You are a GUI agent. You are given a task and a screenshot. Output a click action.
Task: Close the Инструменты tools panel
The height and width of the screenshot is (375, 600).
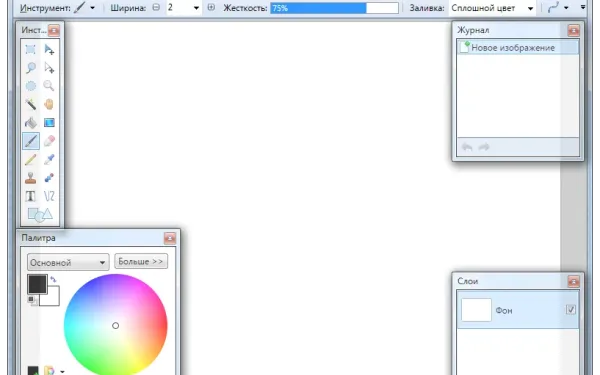[x=54, y=30]
